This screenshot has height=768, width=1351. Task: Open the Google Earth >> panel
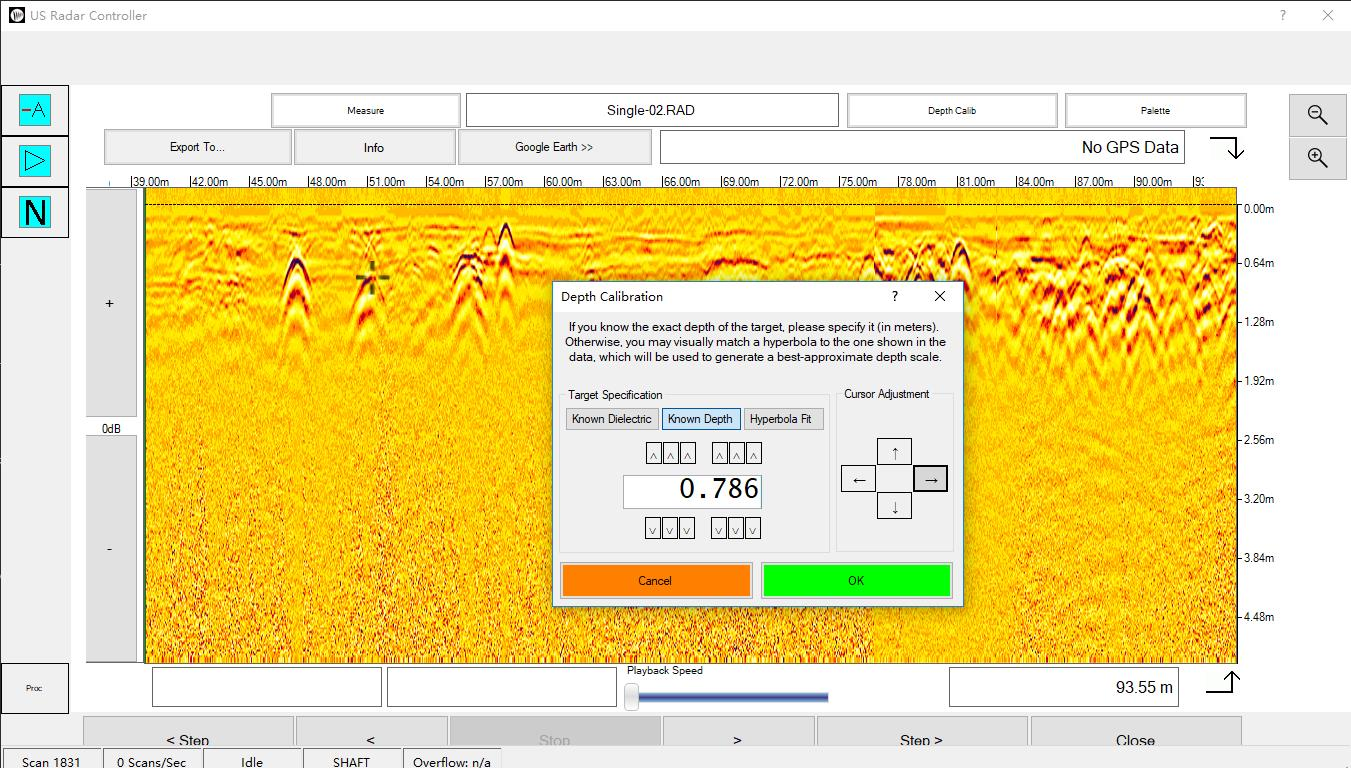554,147
